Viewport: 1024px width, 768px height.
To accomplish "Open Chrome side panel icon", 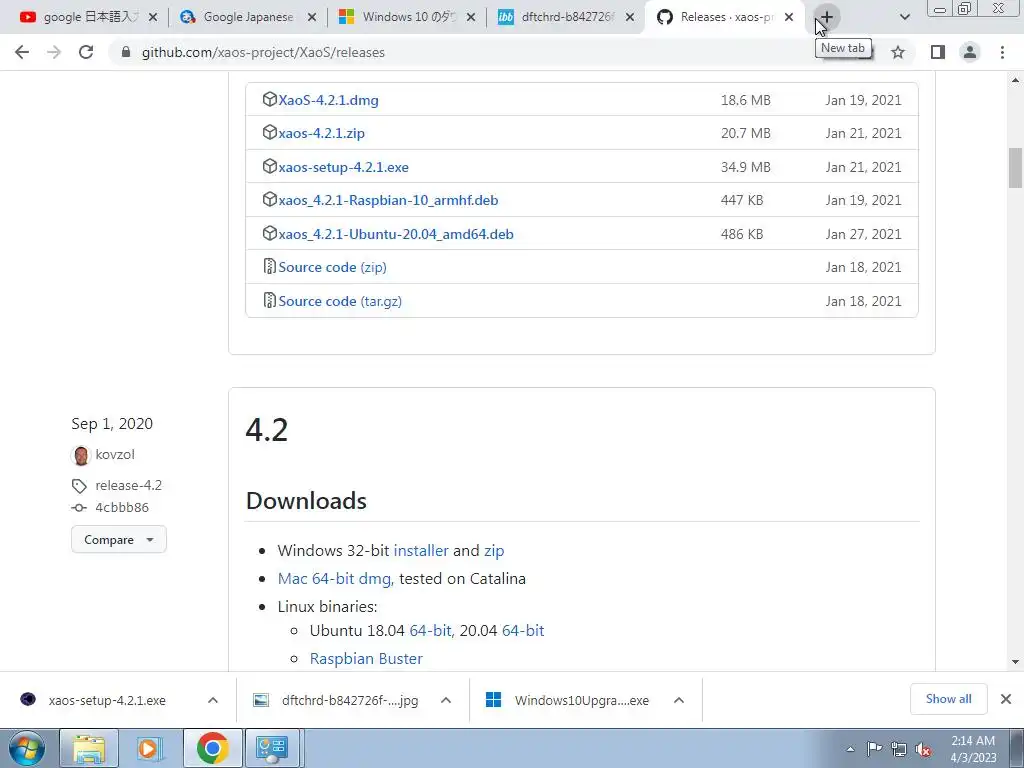I will tap(938, 52).
